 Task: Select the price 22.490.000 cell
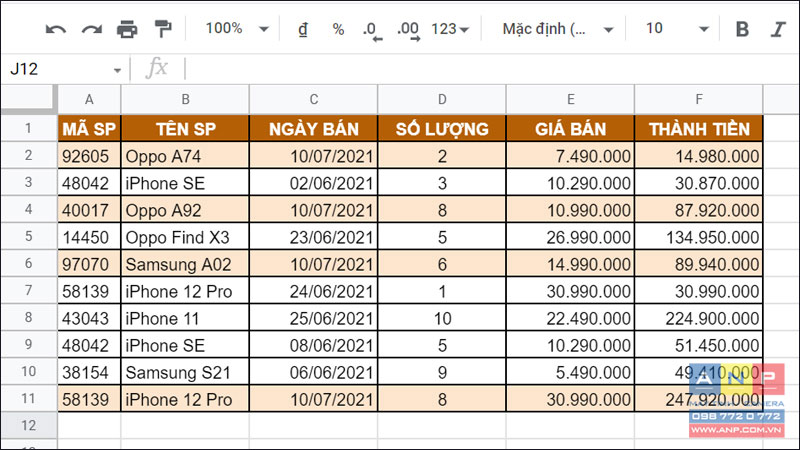click(x=570, y=318)
